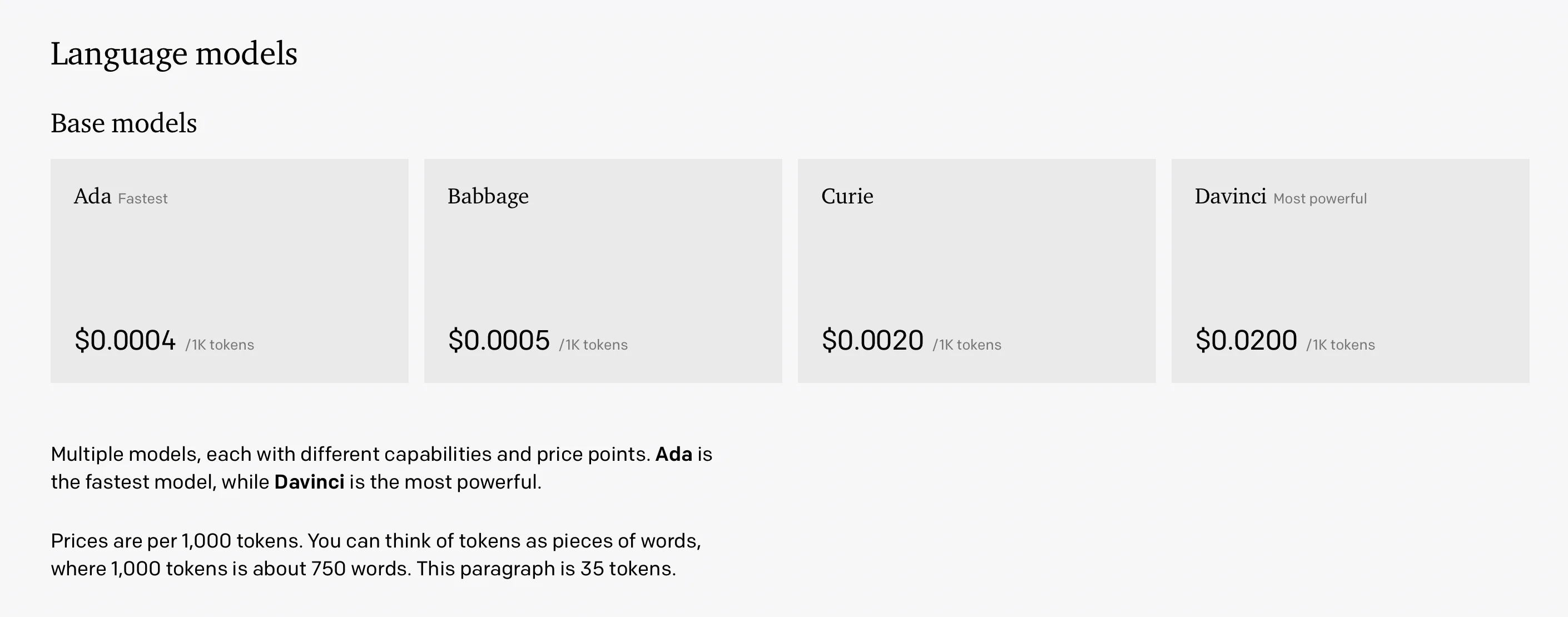This screenshot has height=617, width=1568.
Task: Click the $0.0200 Davinci price
Action: click(1246, 340)
